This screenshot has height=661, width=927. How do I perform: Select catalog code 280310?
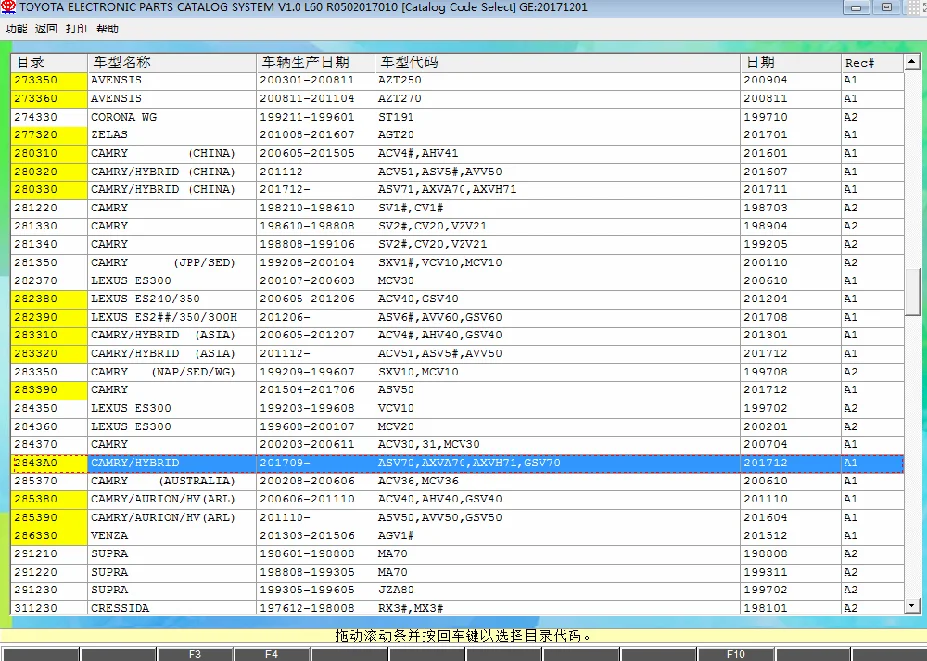[37, 153]
